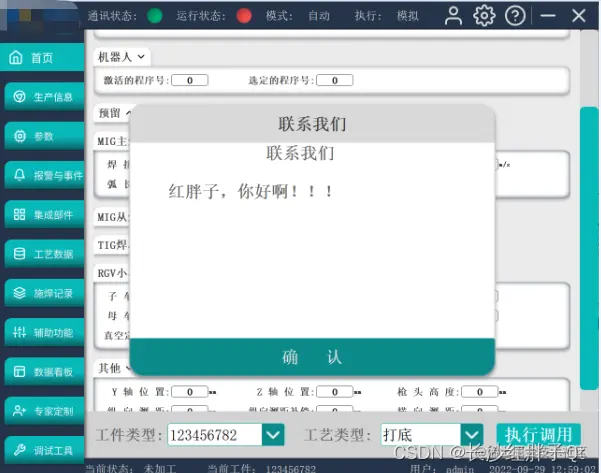Open the user account icon
The height and width of the screenshot is (473, 601).
[x=453, y=16]
